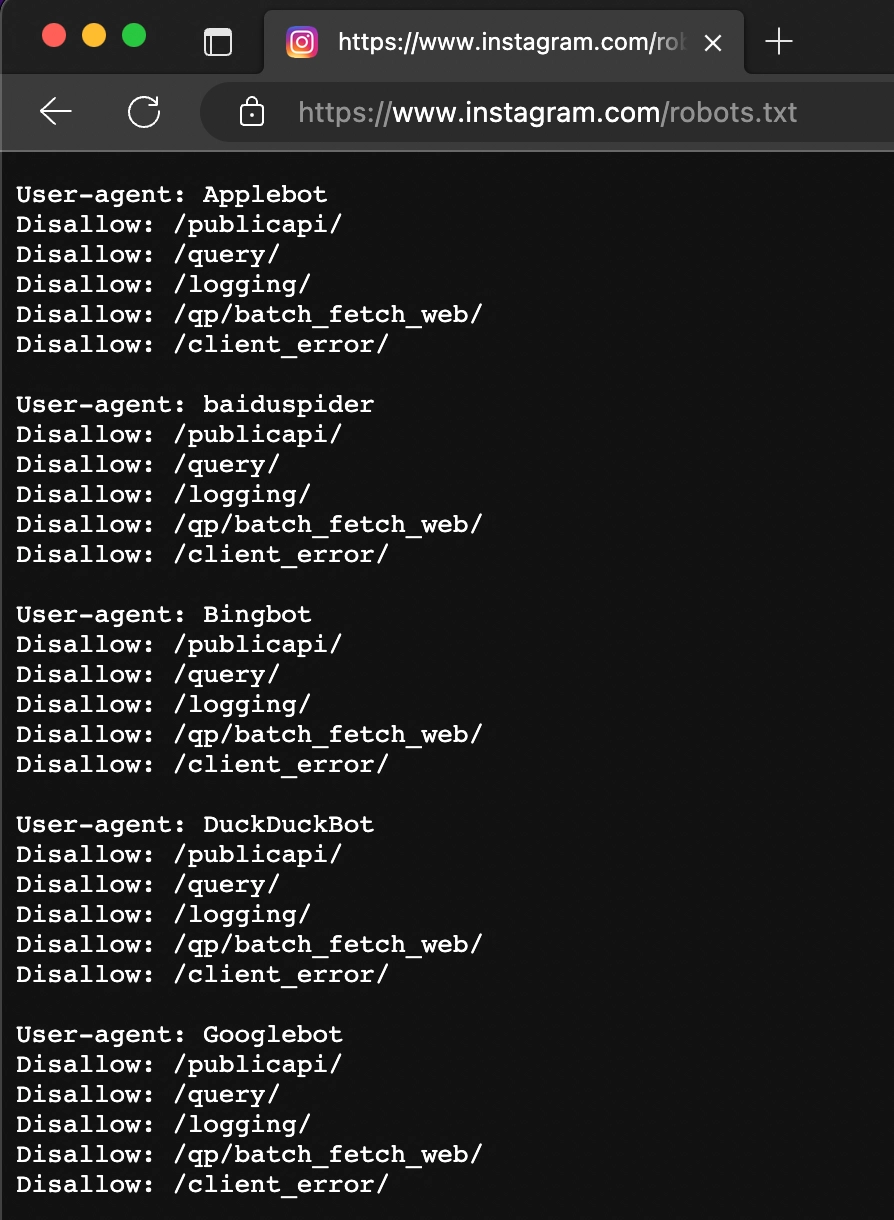
Task: Click the "User-agent: DuckDuckBot" line
Action: [195, 824]
